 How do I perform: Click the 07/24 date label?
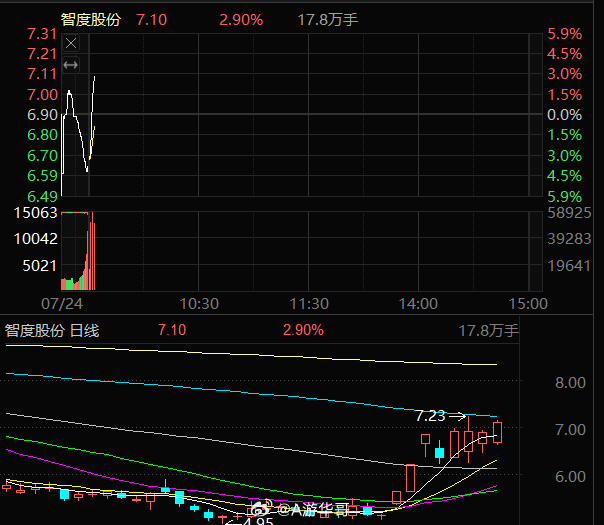(62, 304)
